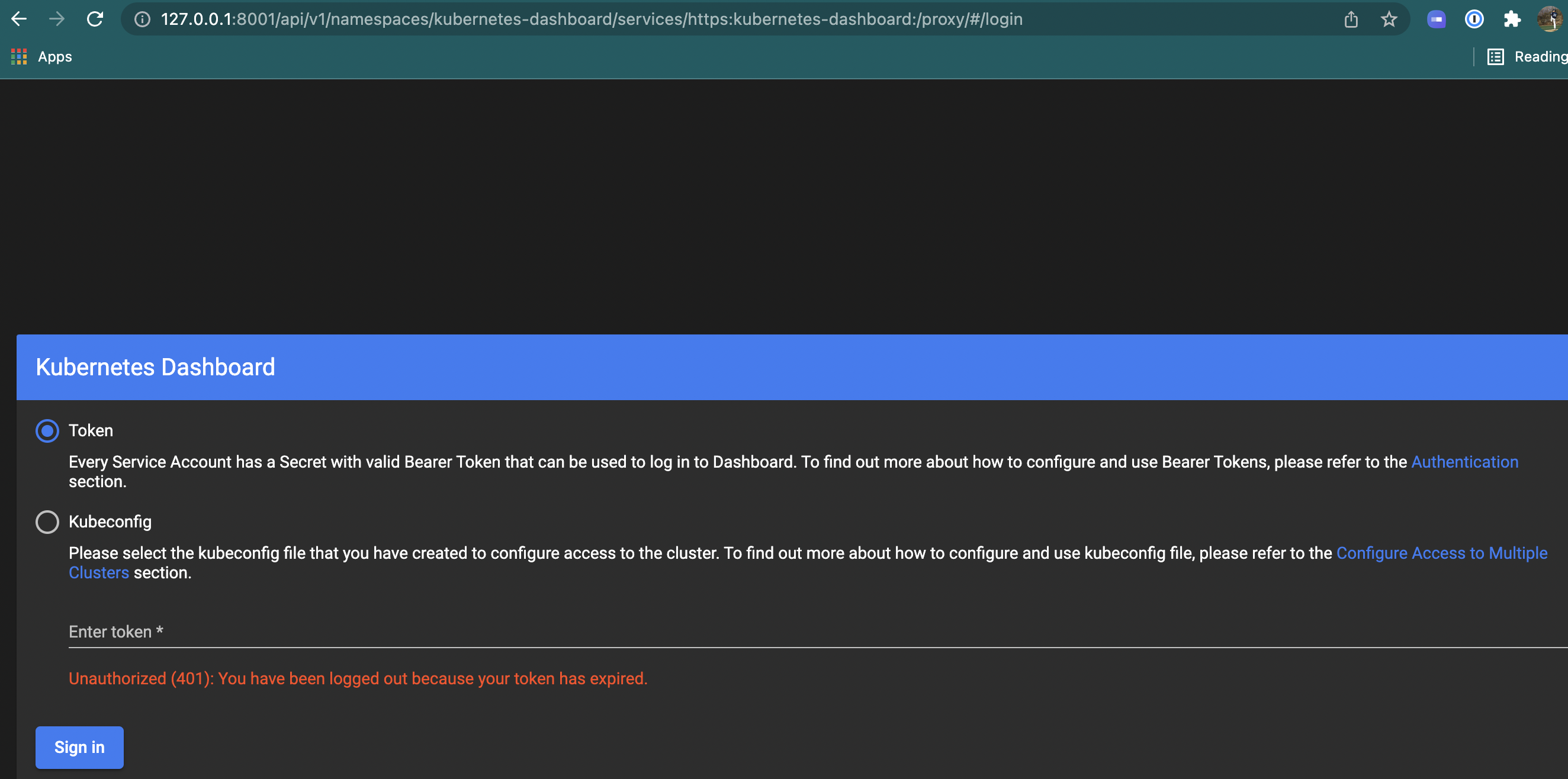View site information icon in address bar

[x=143, y=20]
